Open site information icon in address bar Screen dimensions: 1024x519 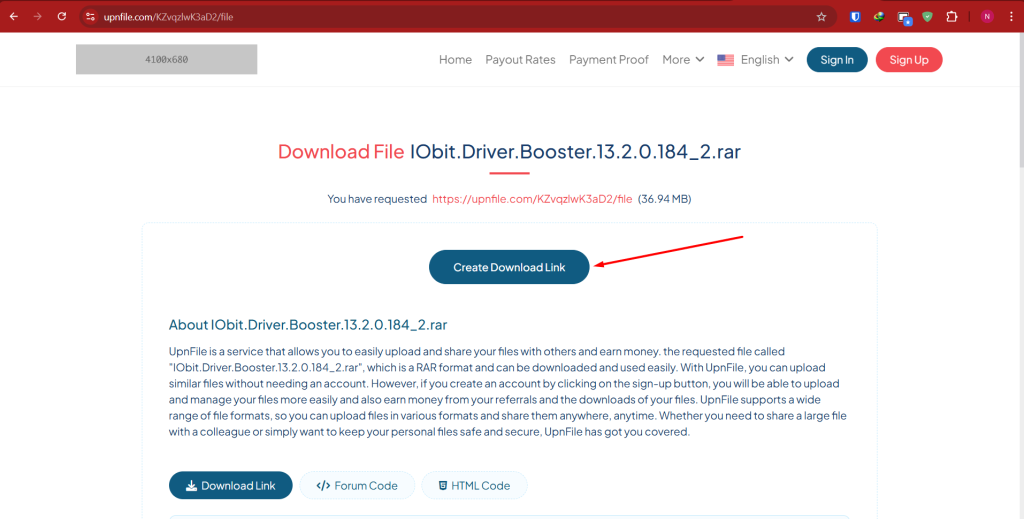(x=91, y=17)
